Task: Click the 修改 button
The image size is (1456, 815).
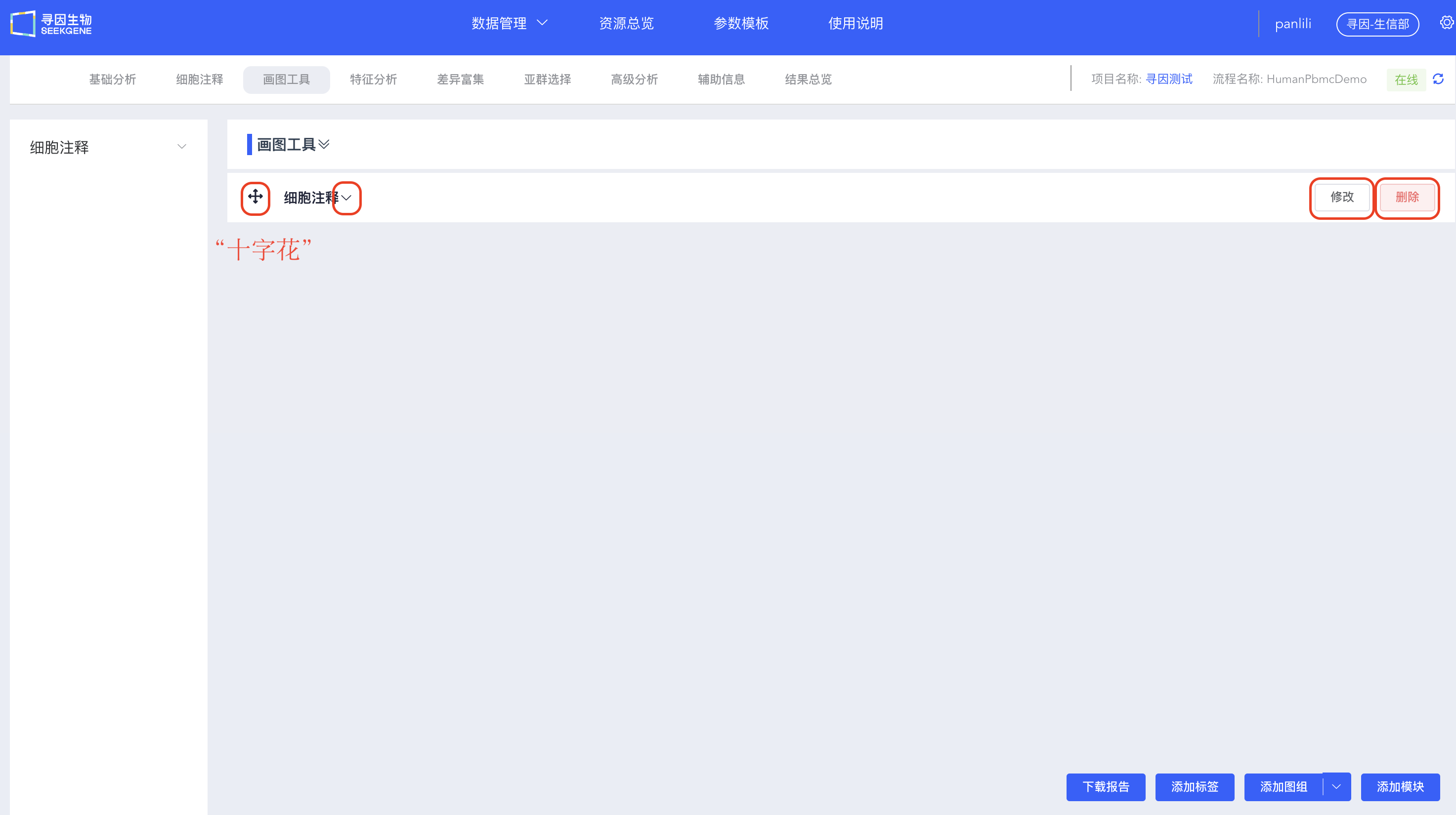Action: 1342,197
